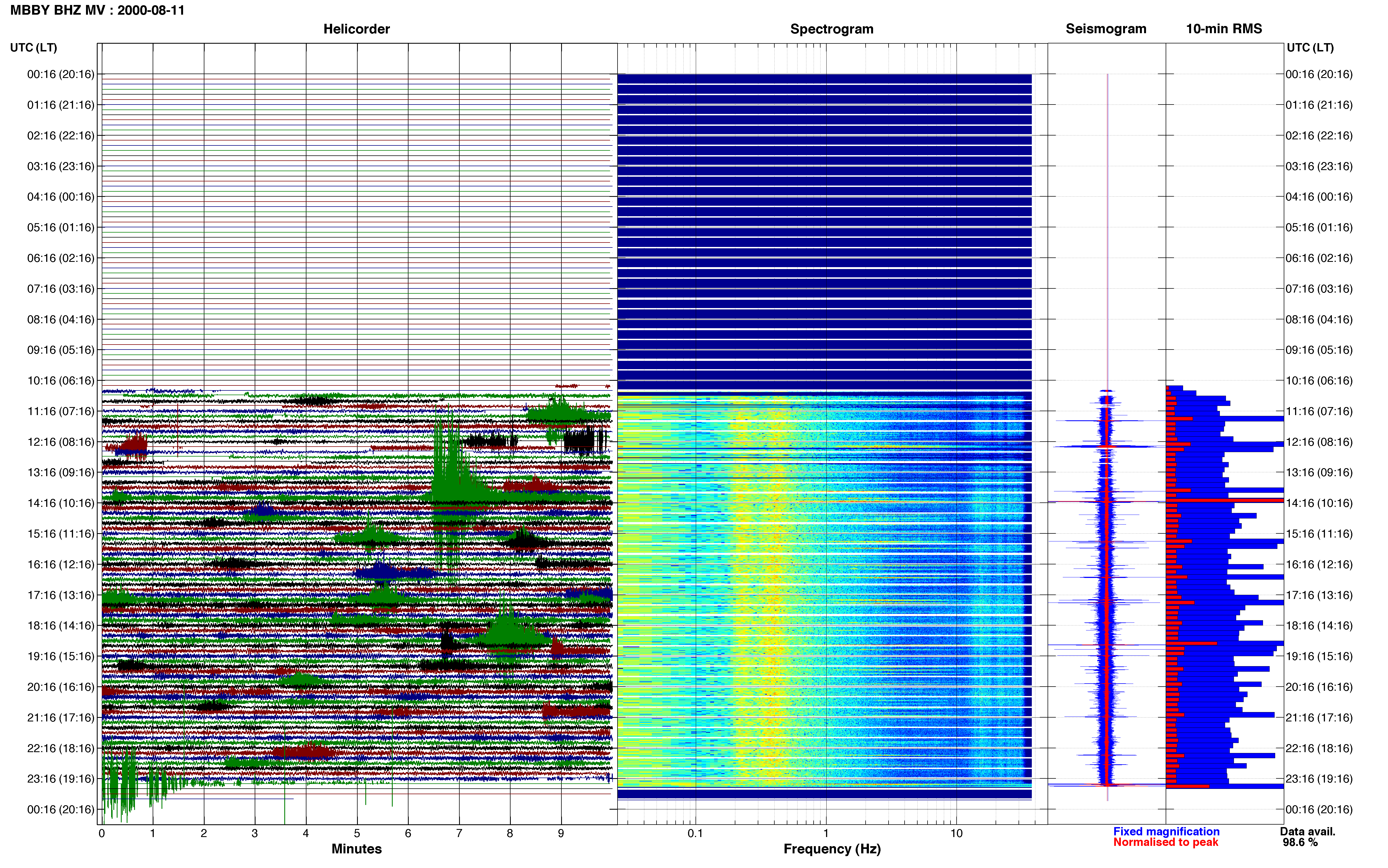Image resolution: width=1388 pixels, height=868 pixels.
Task: Click left time label '15:16 (11:16)'
Action: (x=60, y=534)
